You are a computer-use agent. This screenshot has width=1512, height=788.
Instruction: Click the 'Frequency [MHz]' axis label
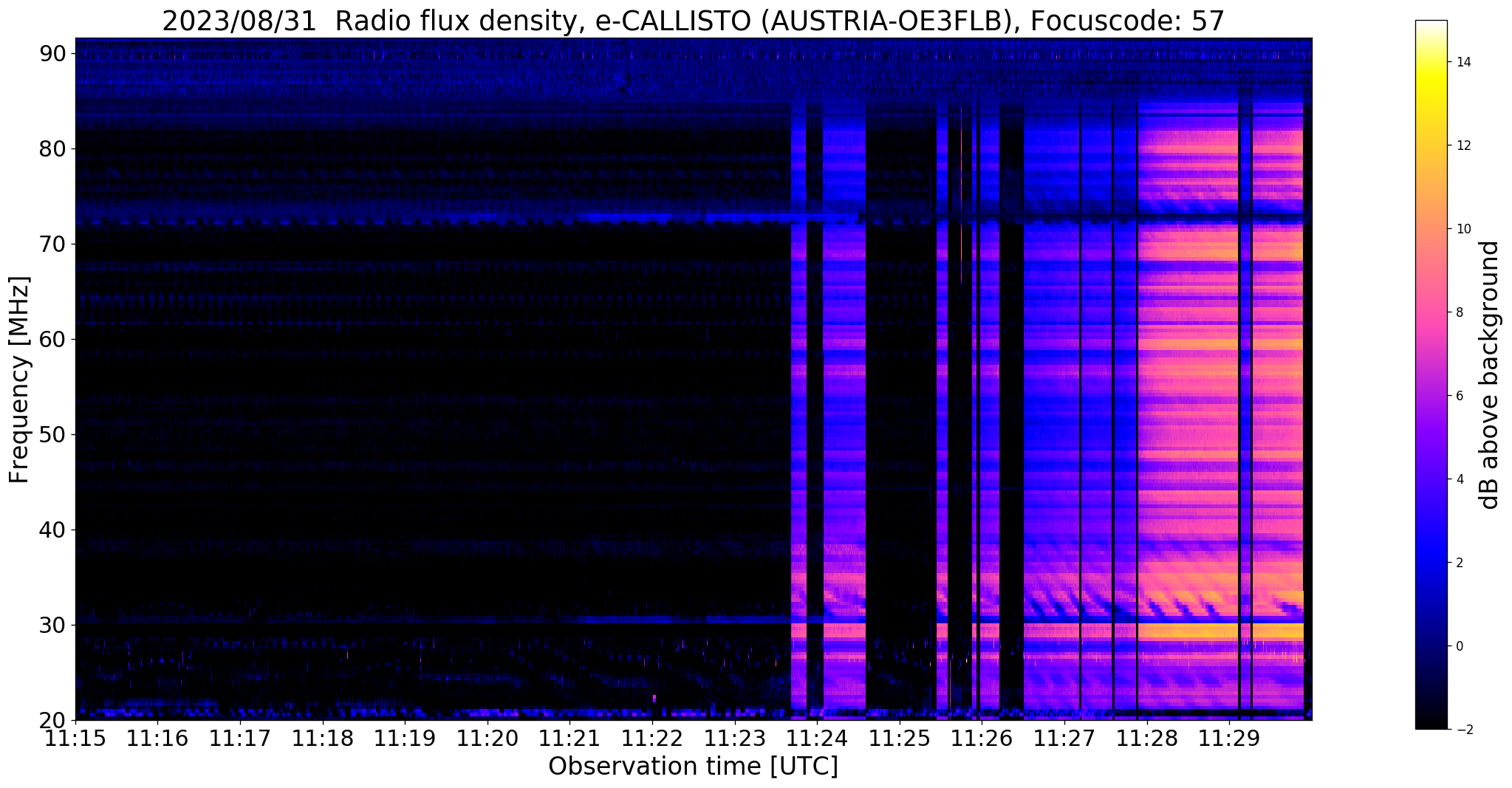19,380
